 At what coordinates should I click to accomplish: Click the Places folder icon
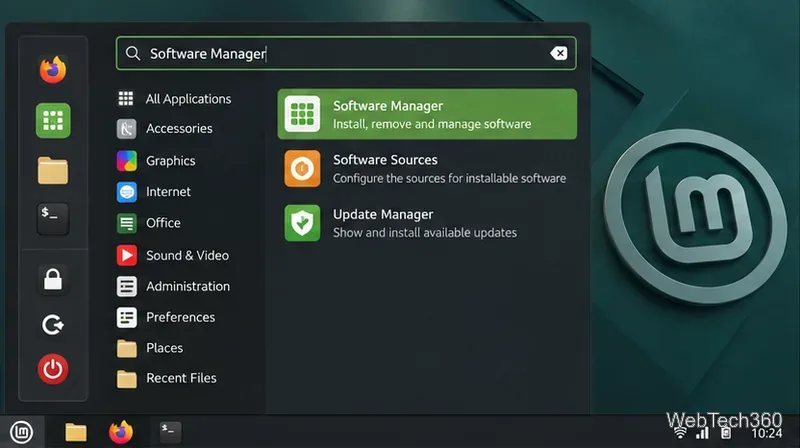[127, 349]
